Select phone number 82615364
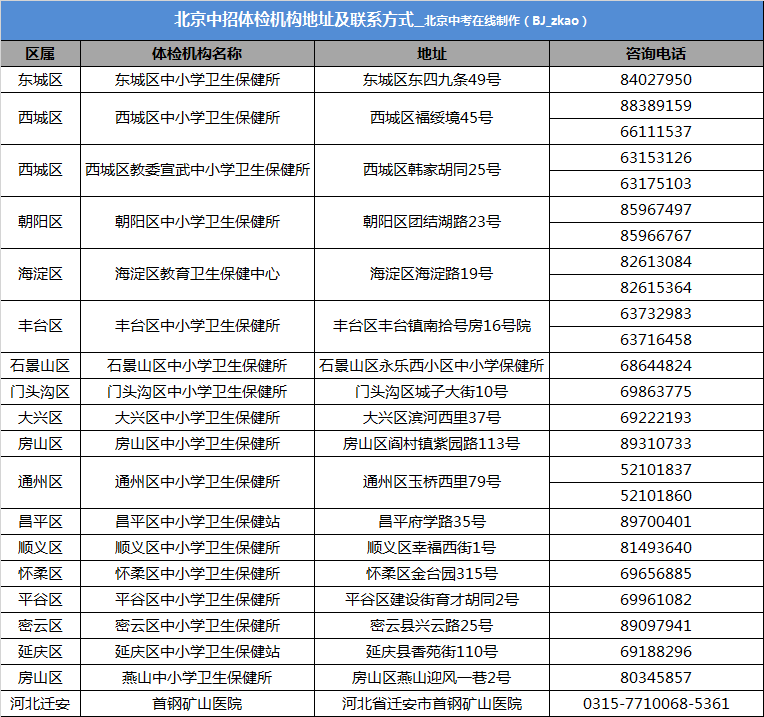The width and height of the screenshot is (764, 717). pyautogui.click(x=656, y=288)
